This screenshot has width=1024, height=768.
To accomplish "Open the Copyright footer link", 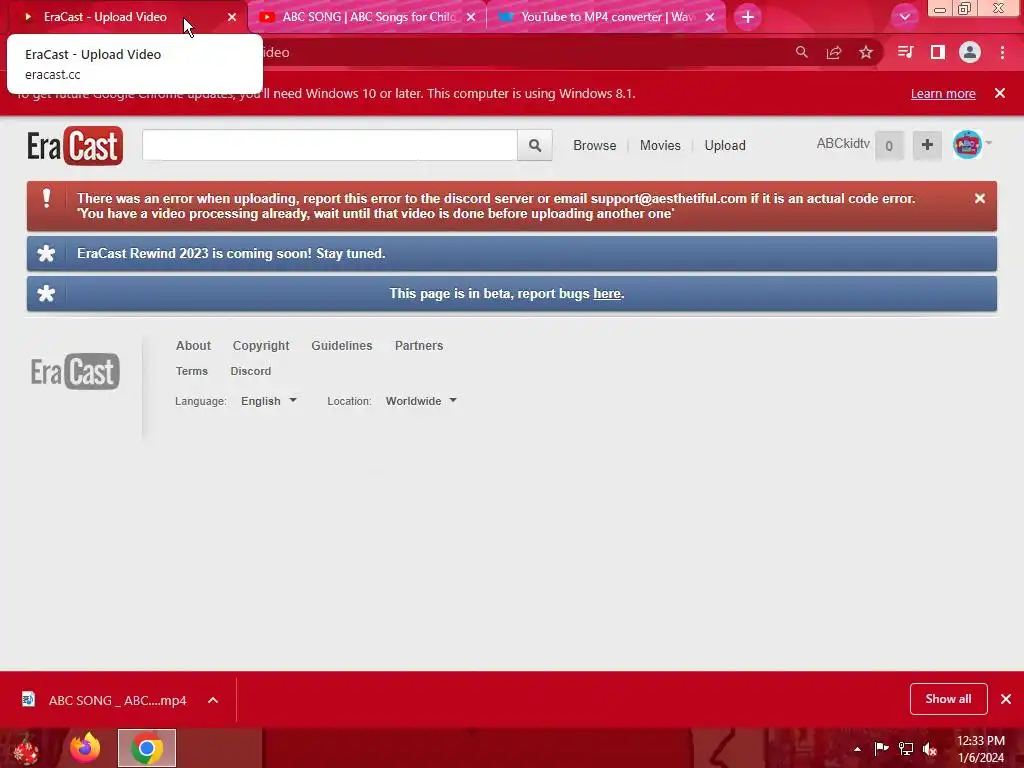I will coord(261,345).
